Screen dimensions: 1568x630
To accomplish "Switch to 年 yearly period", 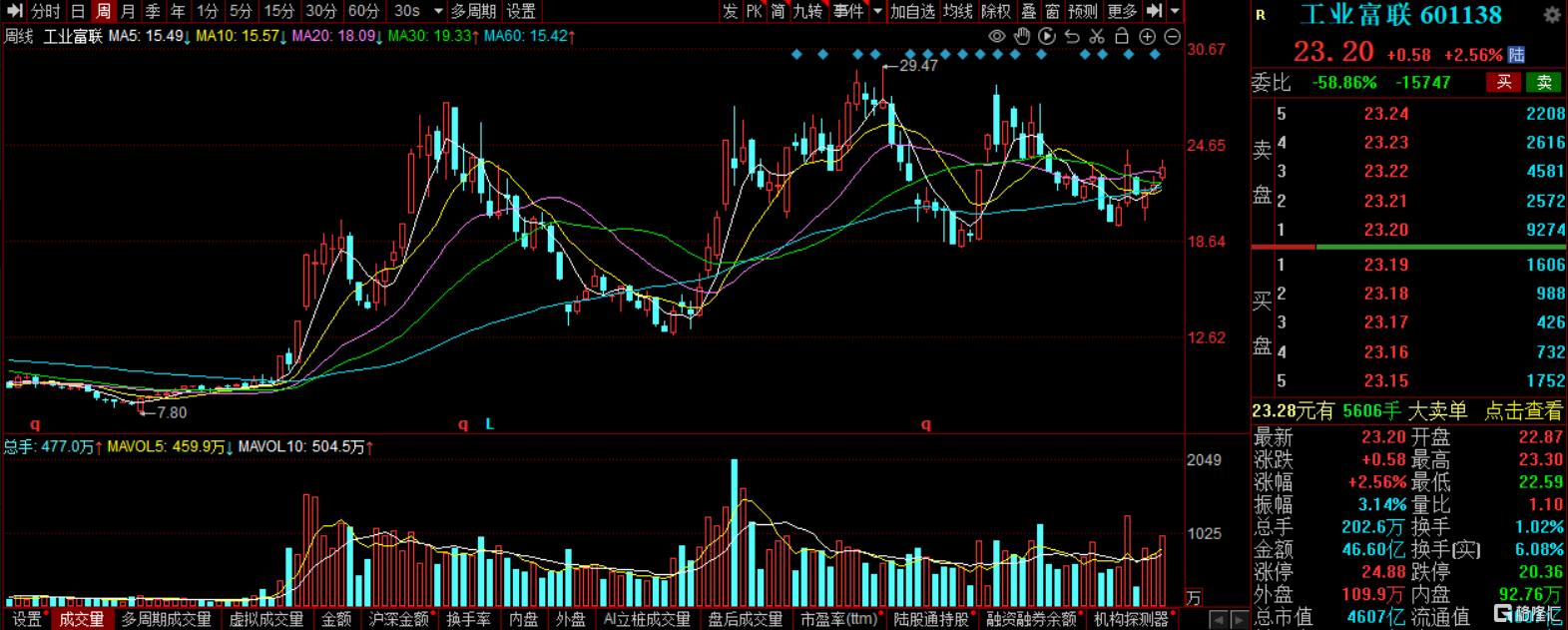I will [x=178, y=11].
